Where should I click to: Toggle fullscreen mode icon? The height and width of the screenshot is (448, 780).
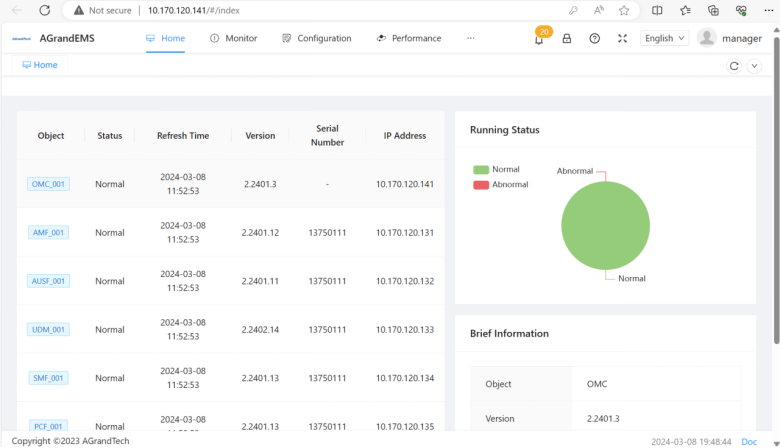[622, 39]
